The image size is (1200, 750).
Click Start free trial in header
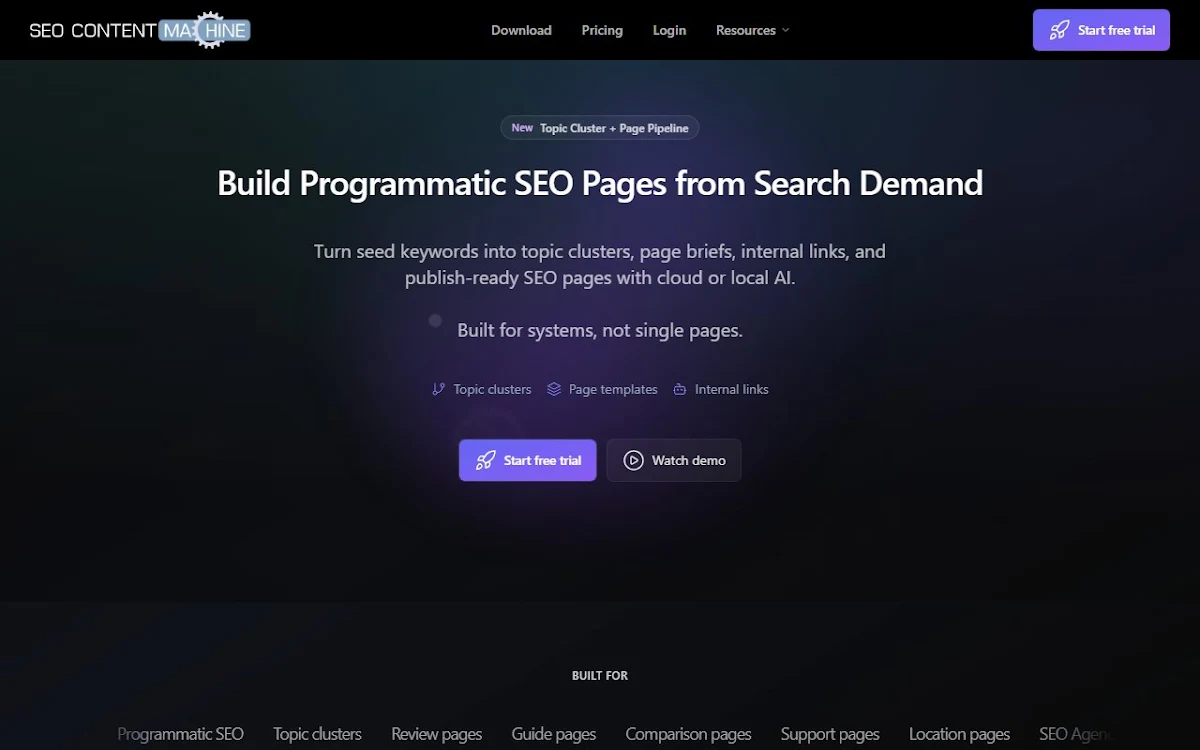coord(1101,30)
